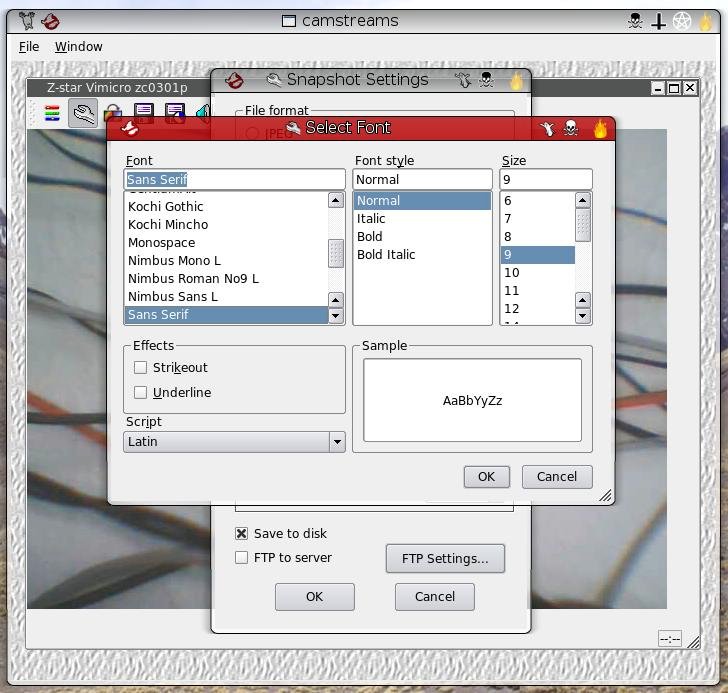Image resolution: width=728 pixels, height=693 pixels.
Task: Click the ghost icon in Snapshot Settings title bar
Action: pyautogui.click(x=463, y=80)
